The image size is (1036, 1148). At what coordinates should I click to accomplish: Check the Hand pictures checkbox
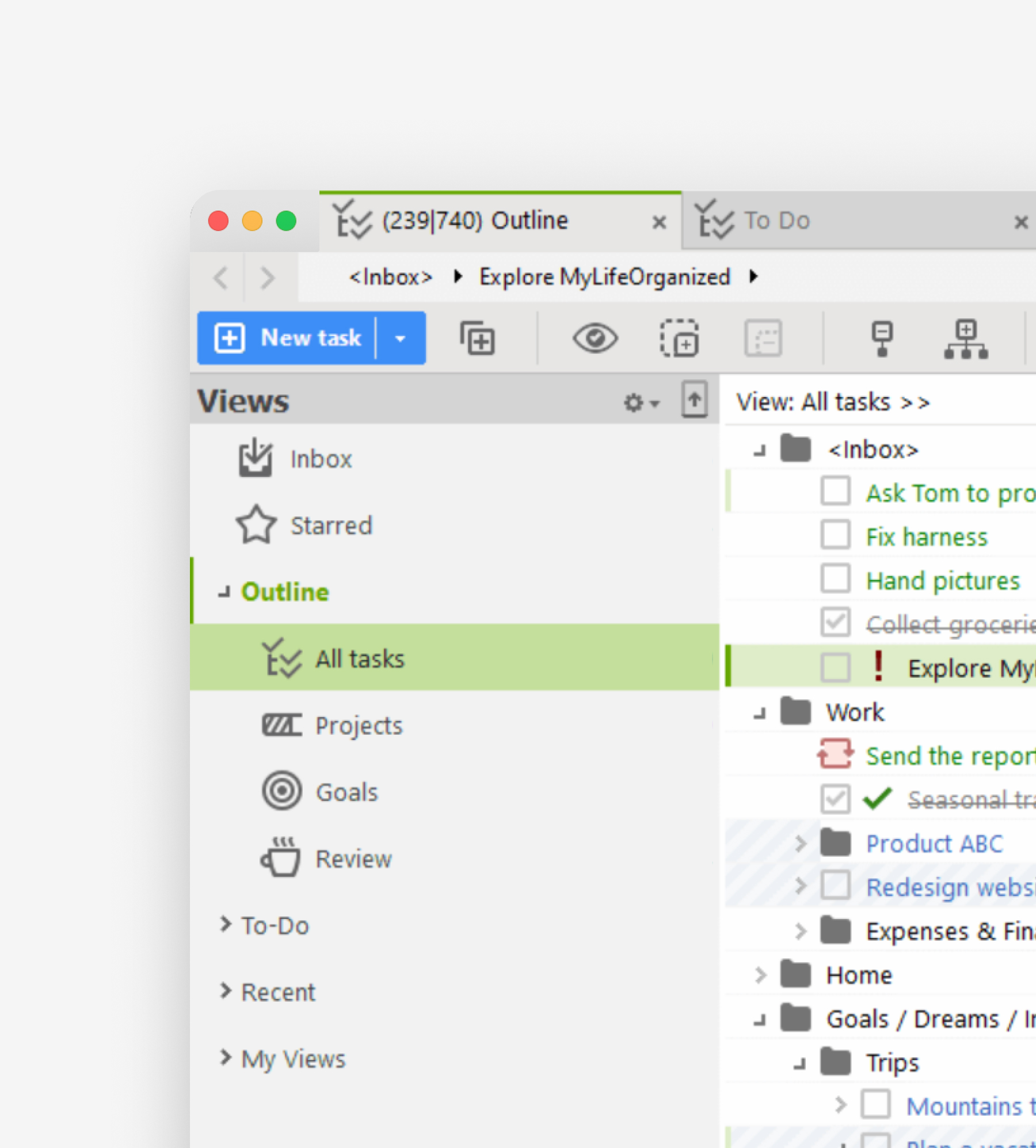[835, 578]
